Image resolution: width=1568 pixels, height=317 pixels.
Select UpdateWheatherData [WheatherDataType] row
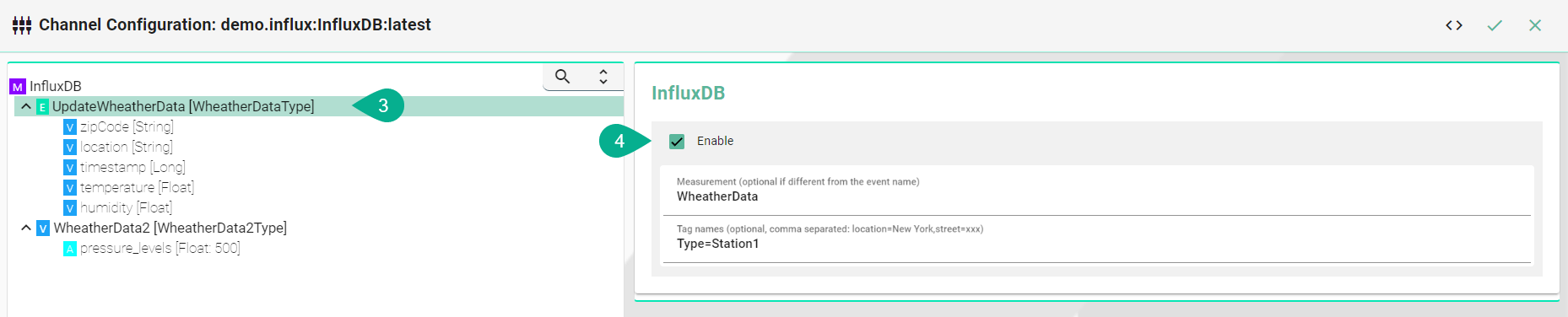319,106
